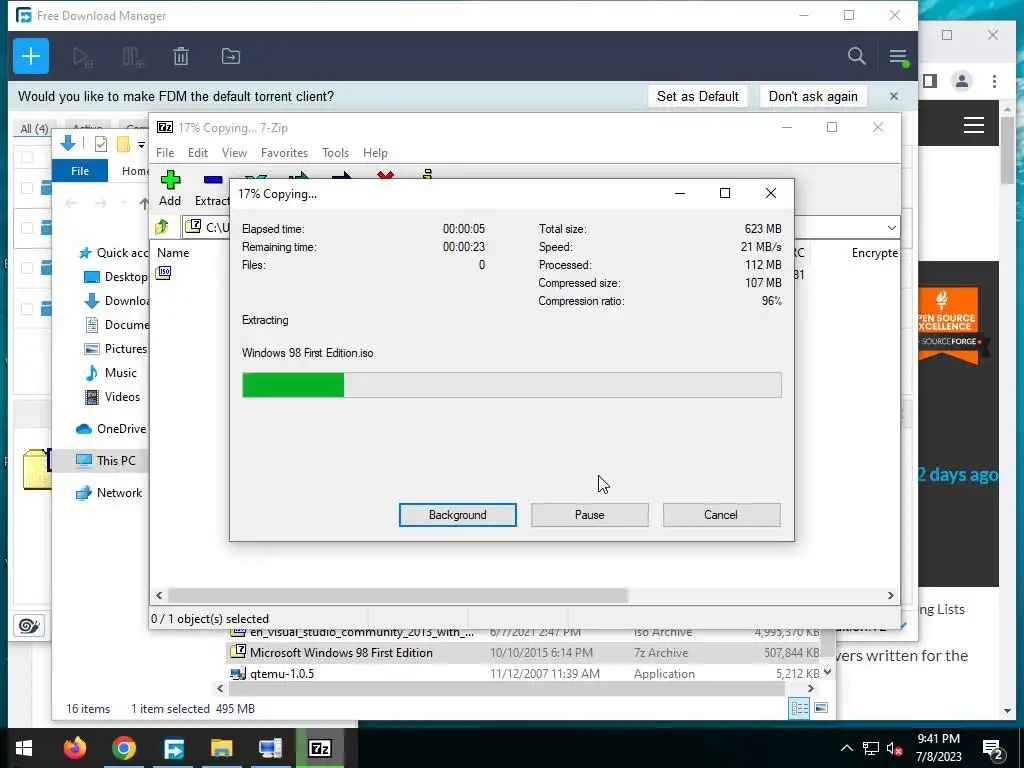Select the qtemu-1.0.5 application file
Screen dimensions: 1024x768
click(x=522, y=674)
